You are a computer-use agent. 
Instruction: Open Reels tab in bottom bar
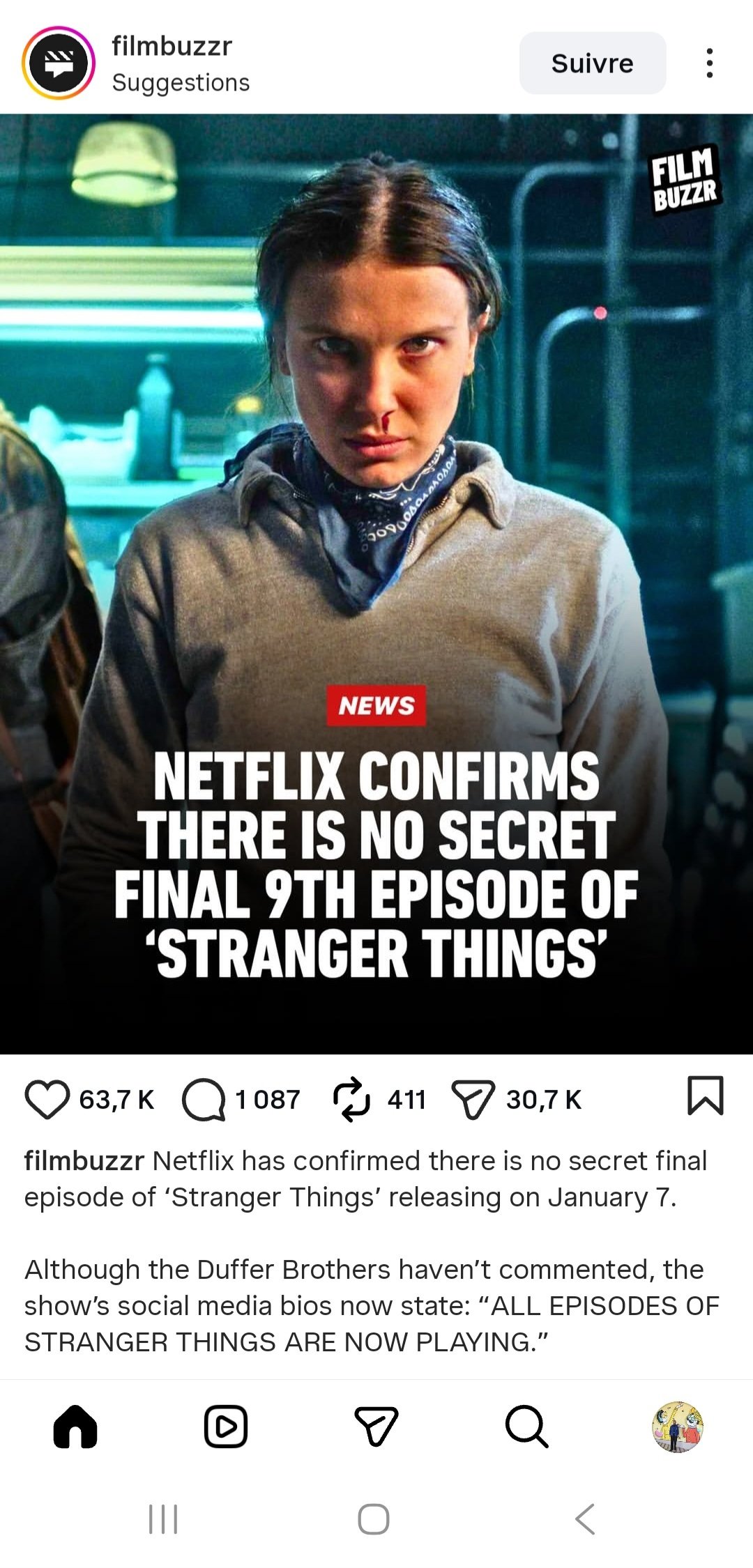coord(226,1427)
